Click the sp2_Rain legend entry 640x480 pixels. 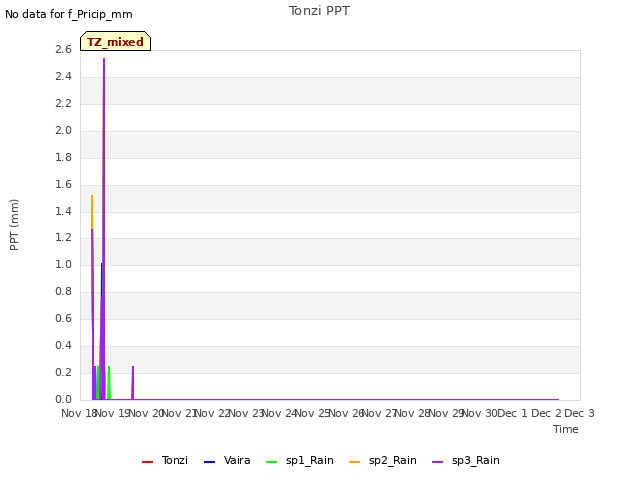383,460
